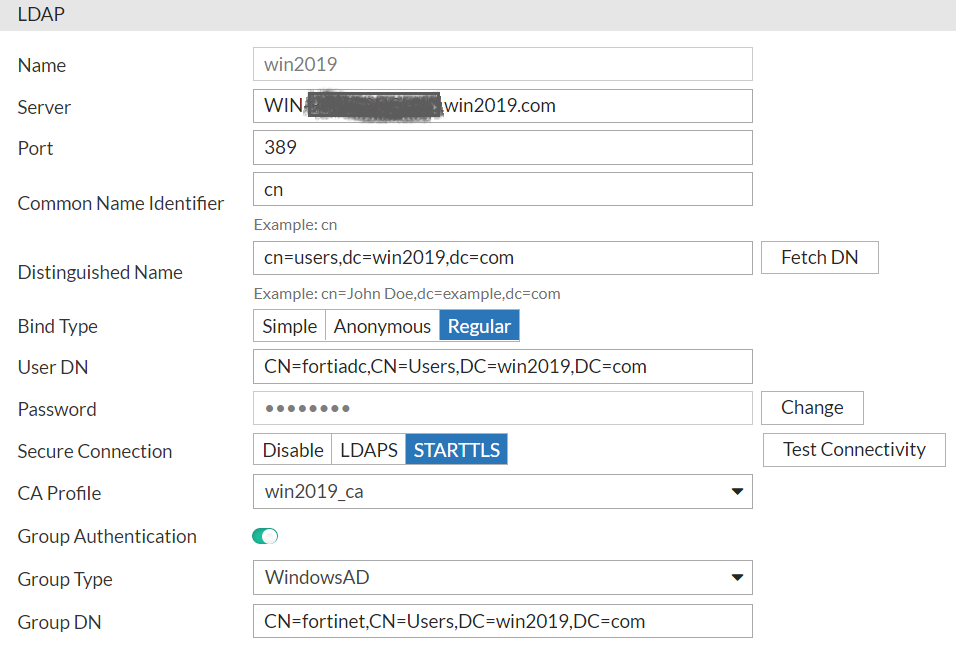Open the CA Profile dropdown arrow

pyautogui.click(x=738, y=491)
